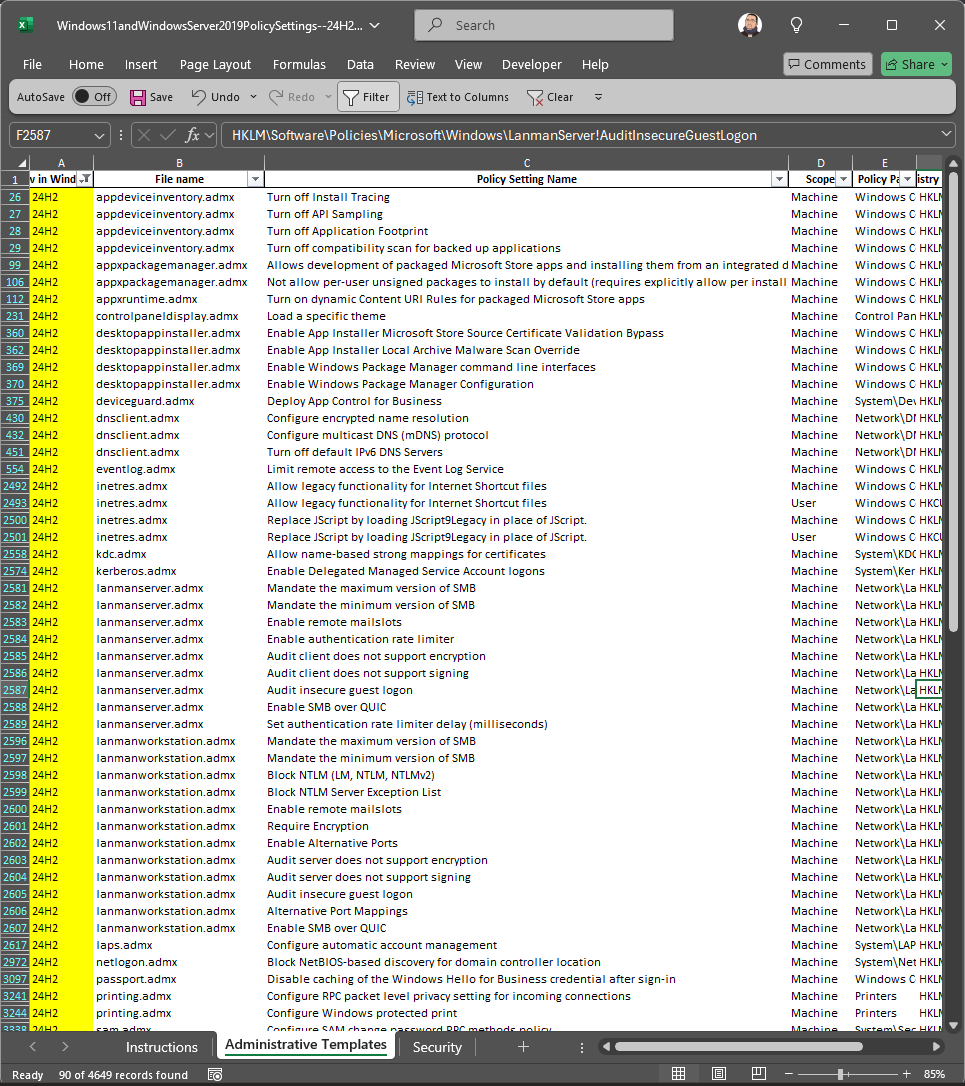
Task: Click the Select All corner triangle
Action: pyautogui.click(x=23, y=163)
